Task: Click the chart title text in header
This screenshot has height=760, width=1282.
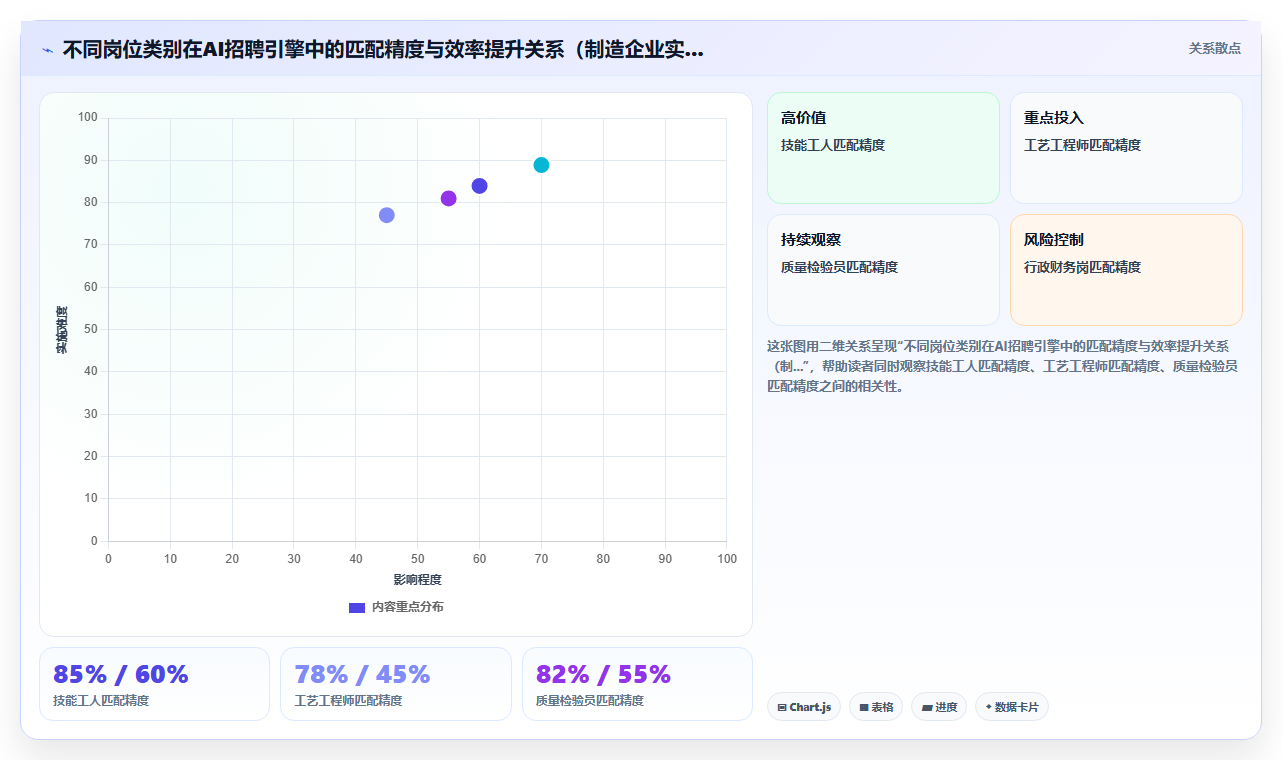Action: pos(383,49)
